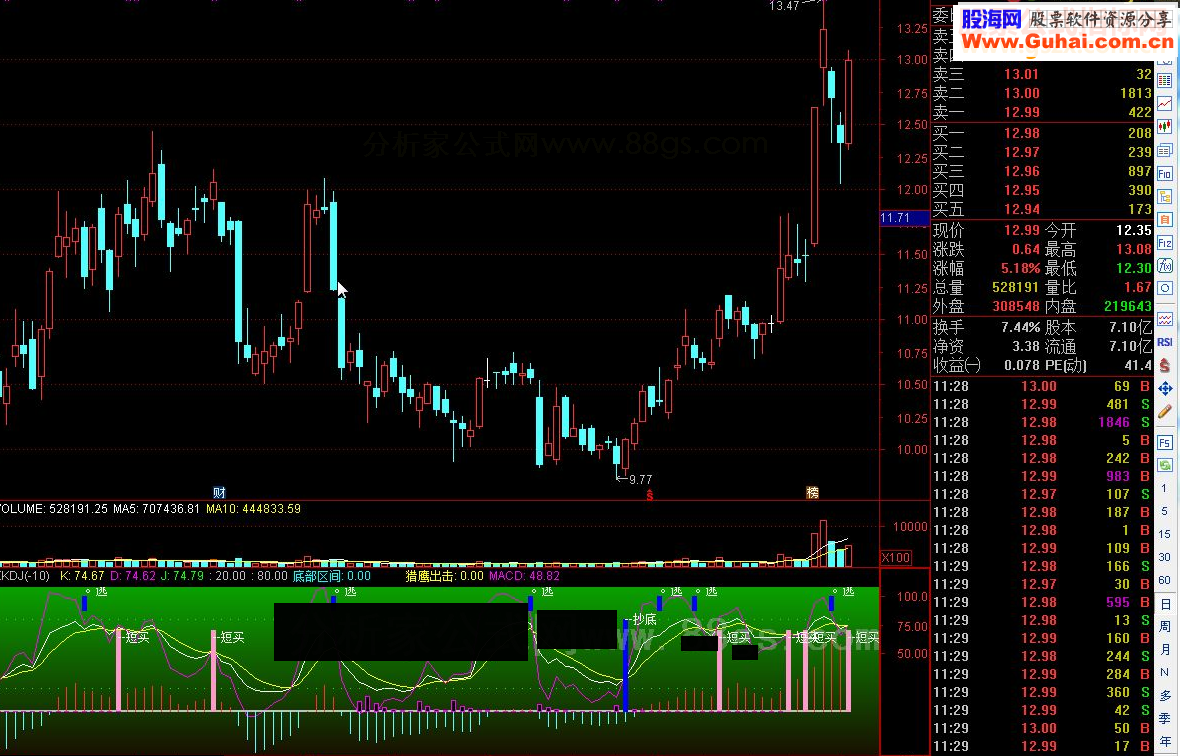Screen dimensions: 1180x756
Task: Click the 买四 12.95 bid row
Action: [x=1042, y=190]
